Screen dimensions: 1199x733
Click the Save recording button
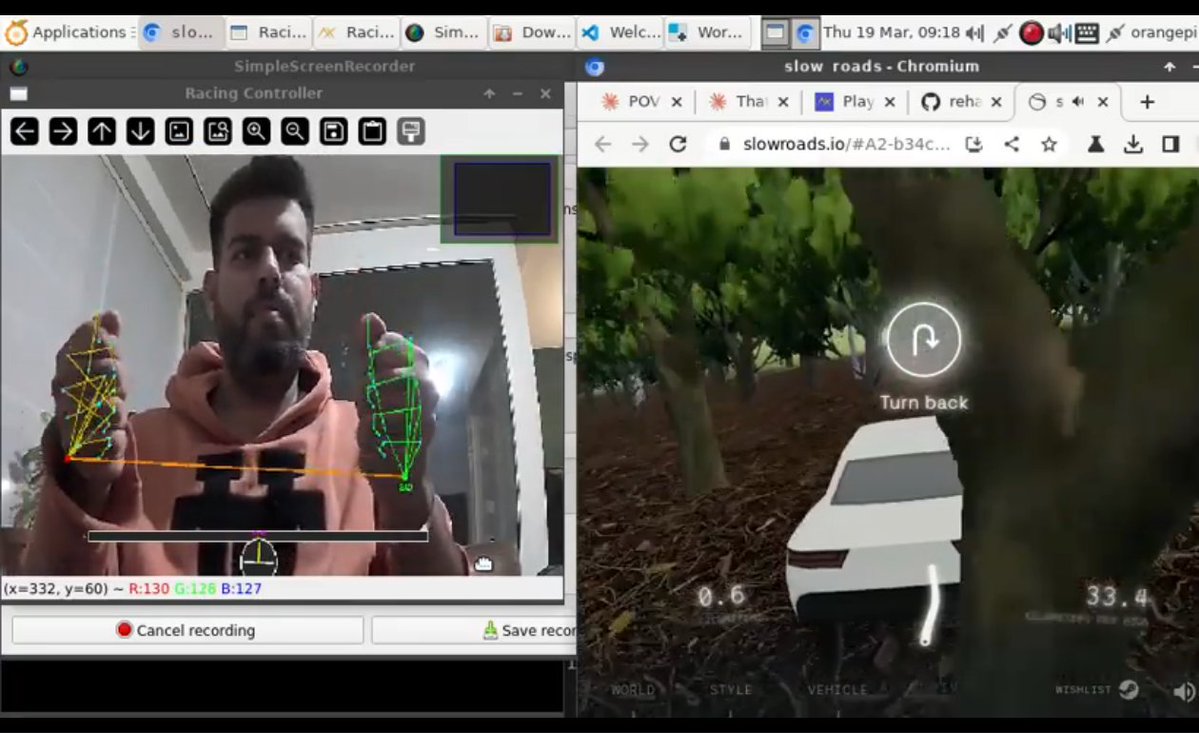(521, 630)
